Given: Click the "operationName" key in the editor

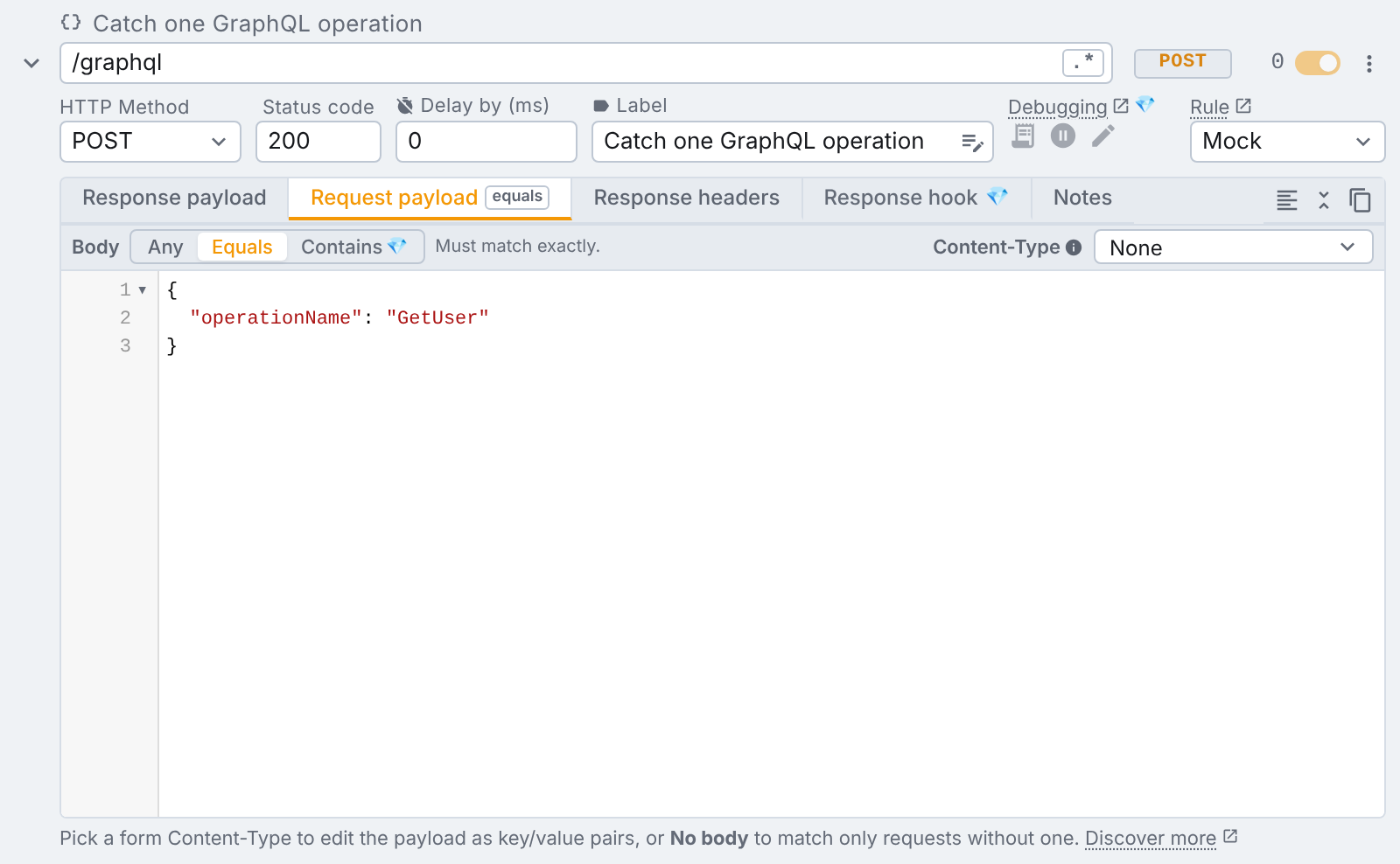Looking at the screenshot, I should click(276, 318).
